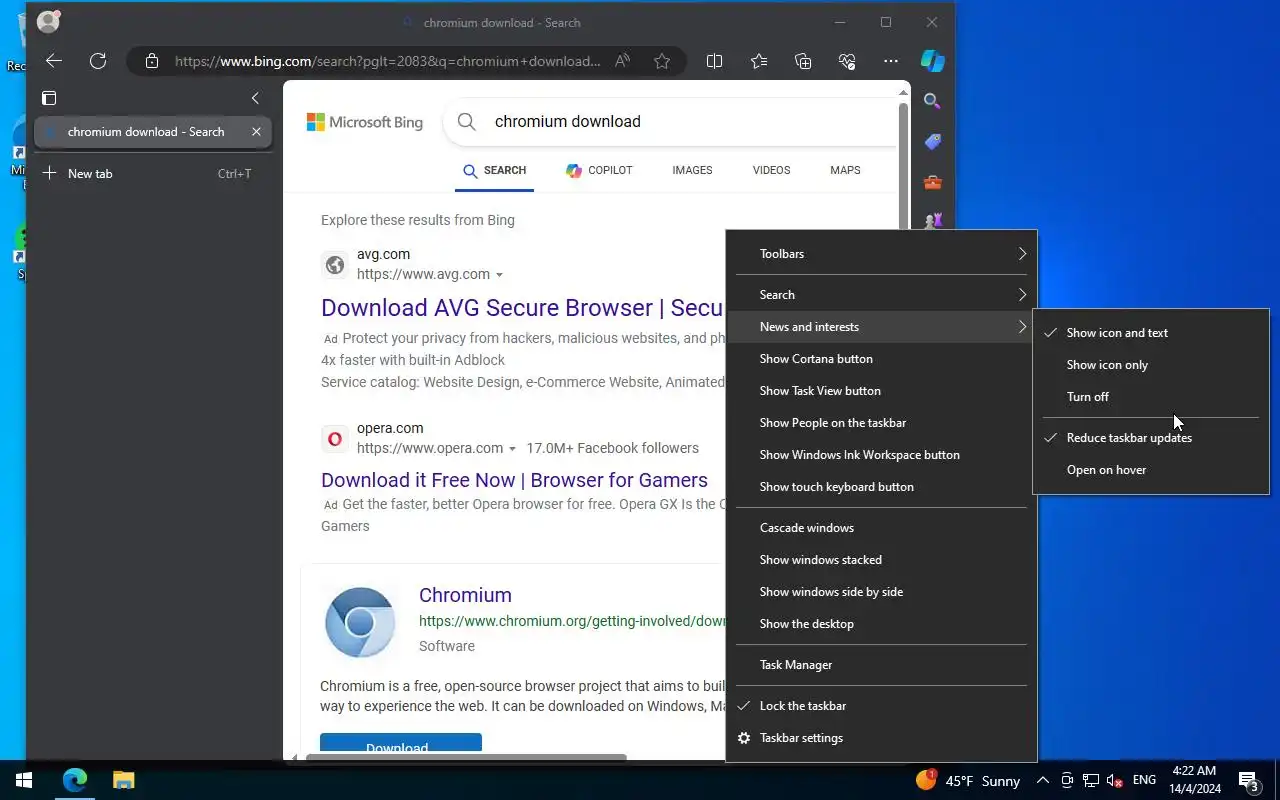Viewport: 1280px width, 800px height.
Task: Click the Edge icon in taskbar
Action: (x=75, y=780)
